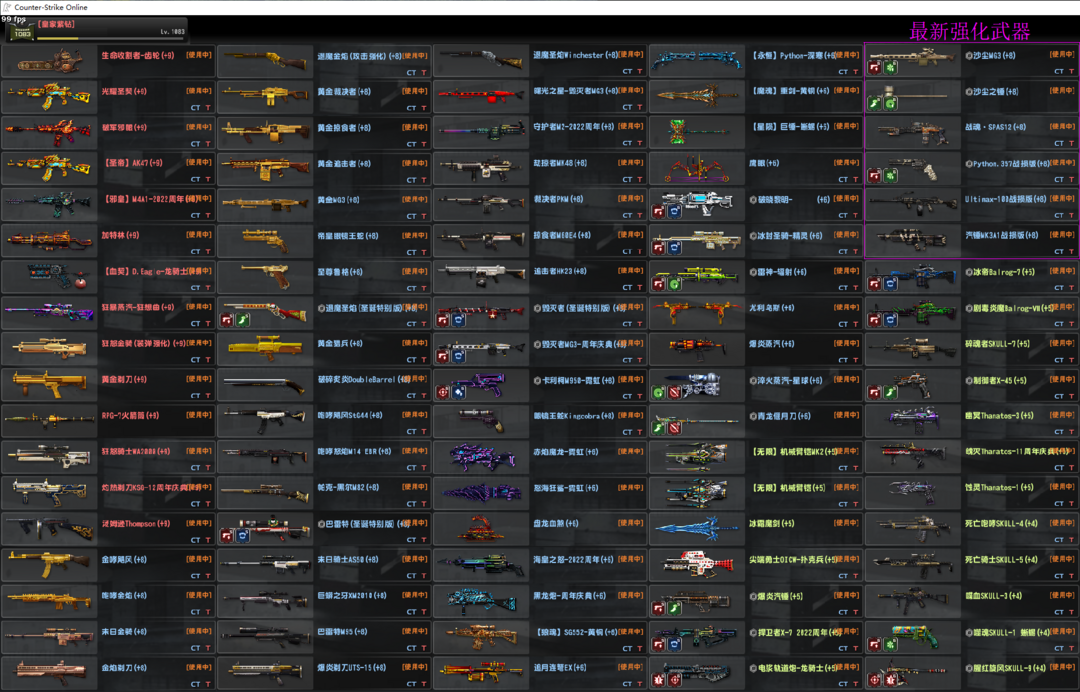This screenshot has height=692, width=1080.
Task: Click the red target icon on 魔红旋风SKULL-9 thumbnail
Action: 874,680
